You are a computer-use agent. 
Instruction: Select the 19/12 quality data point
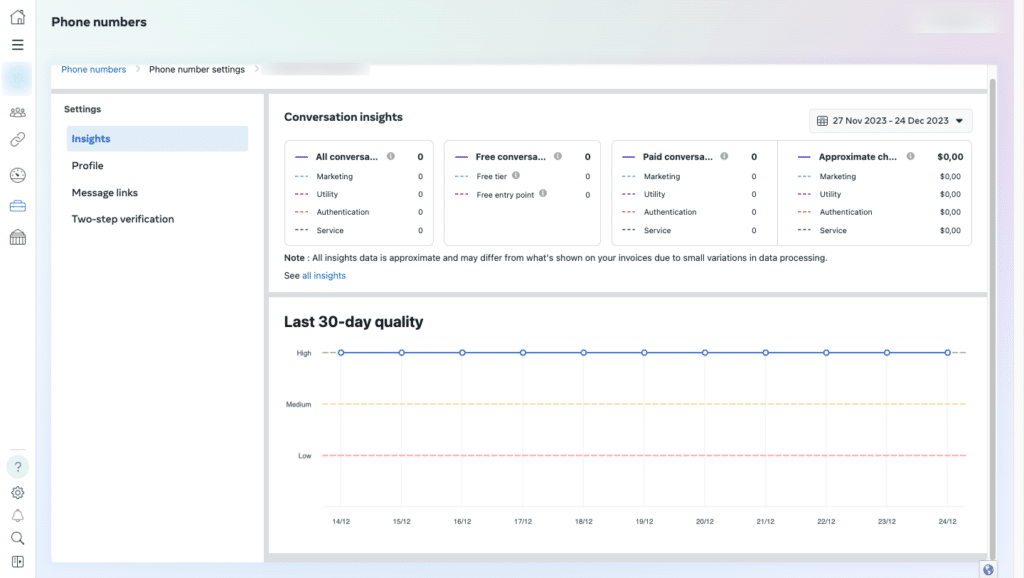(644, 353)
